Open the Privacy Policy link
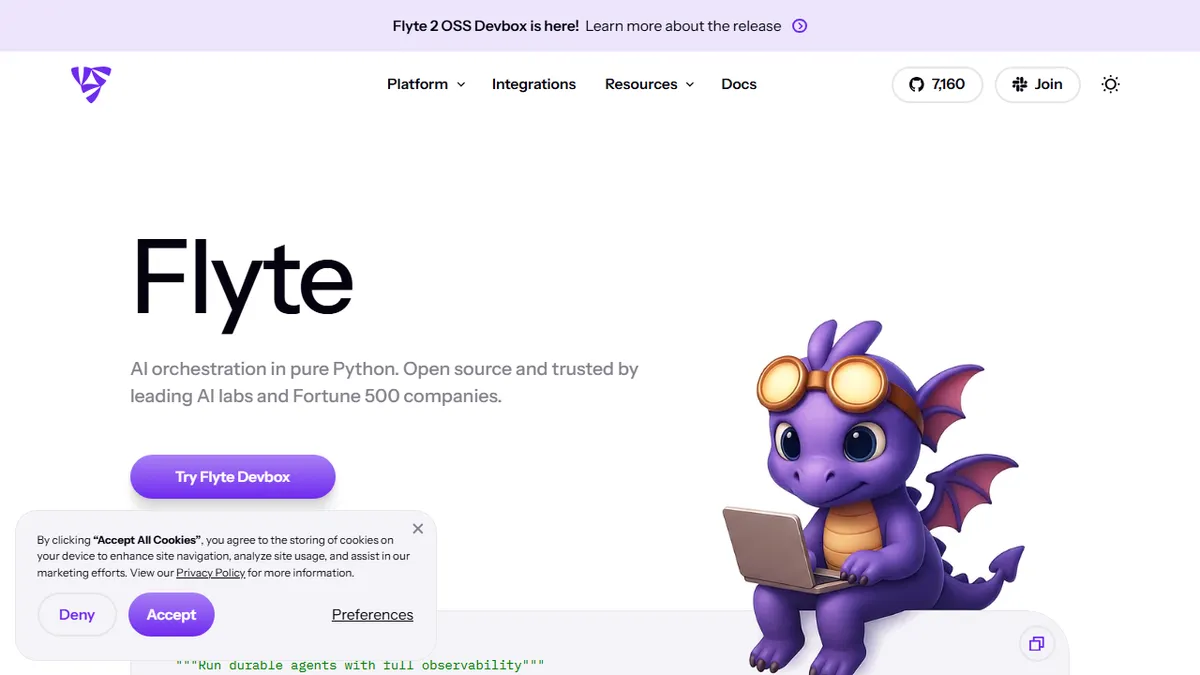The width and height of the screenshot is (1200, 675). click(x=211, y=573)
